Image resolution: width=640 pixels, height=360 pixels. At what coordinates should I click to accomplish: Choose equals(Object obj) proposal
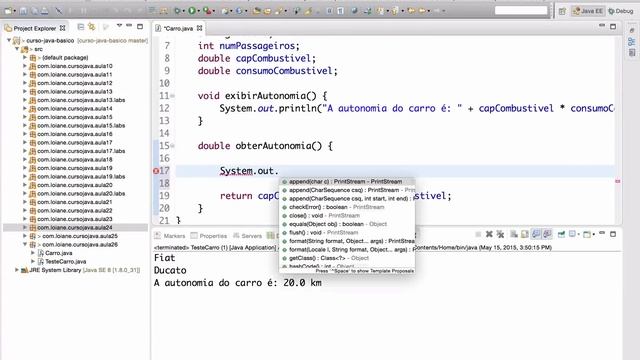coord(347,224)
